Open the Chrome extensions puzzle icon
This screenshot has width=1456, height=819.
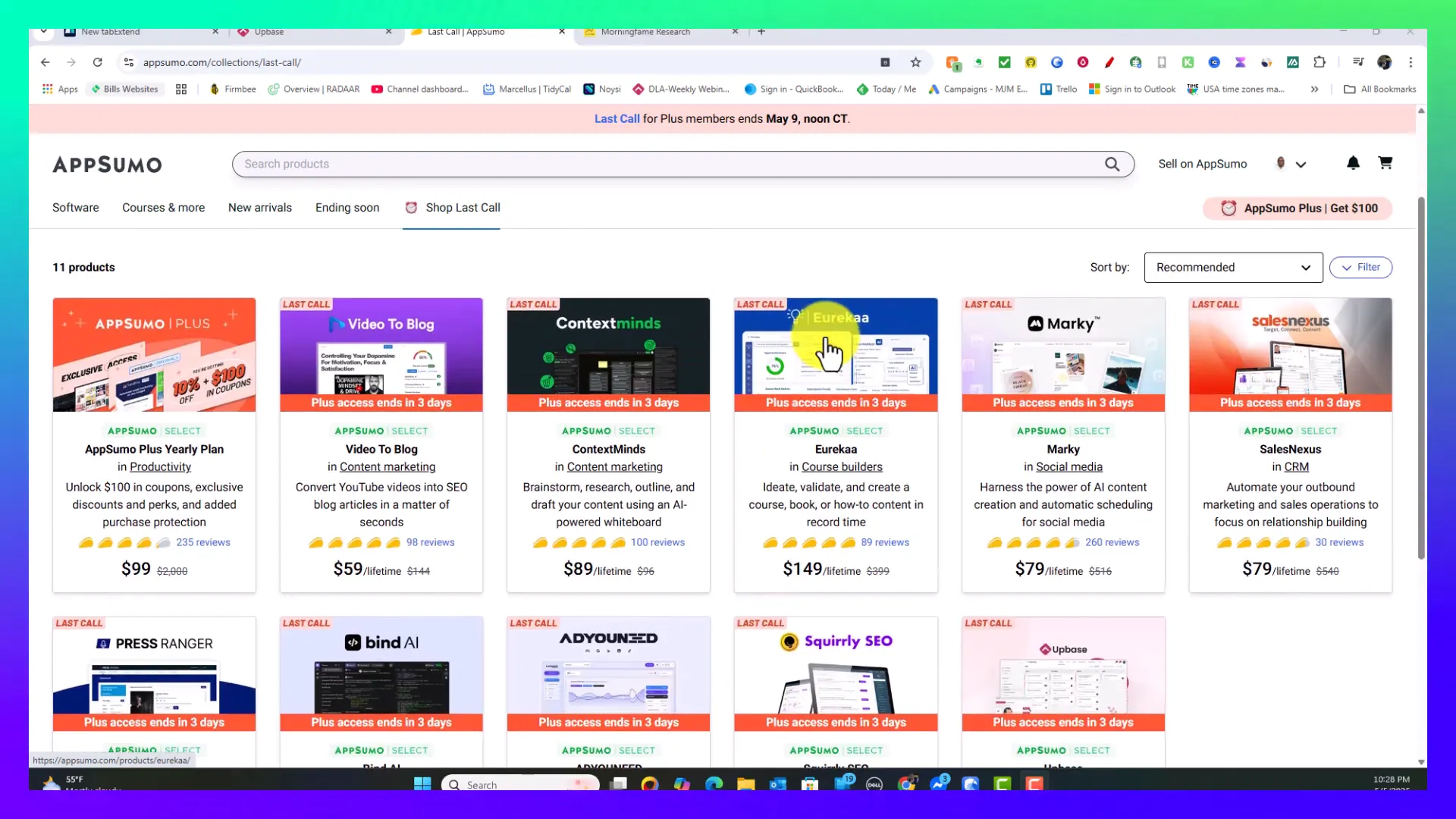pos(1319,62)
